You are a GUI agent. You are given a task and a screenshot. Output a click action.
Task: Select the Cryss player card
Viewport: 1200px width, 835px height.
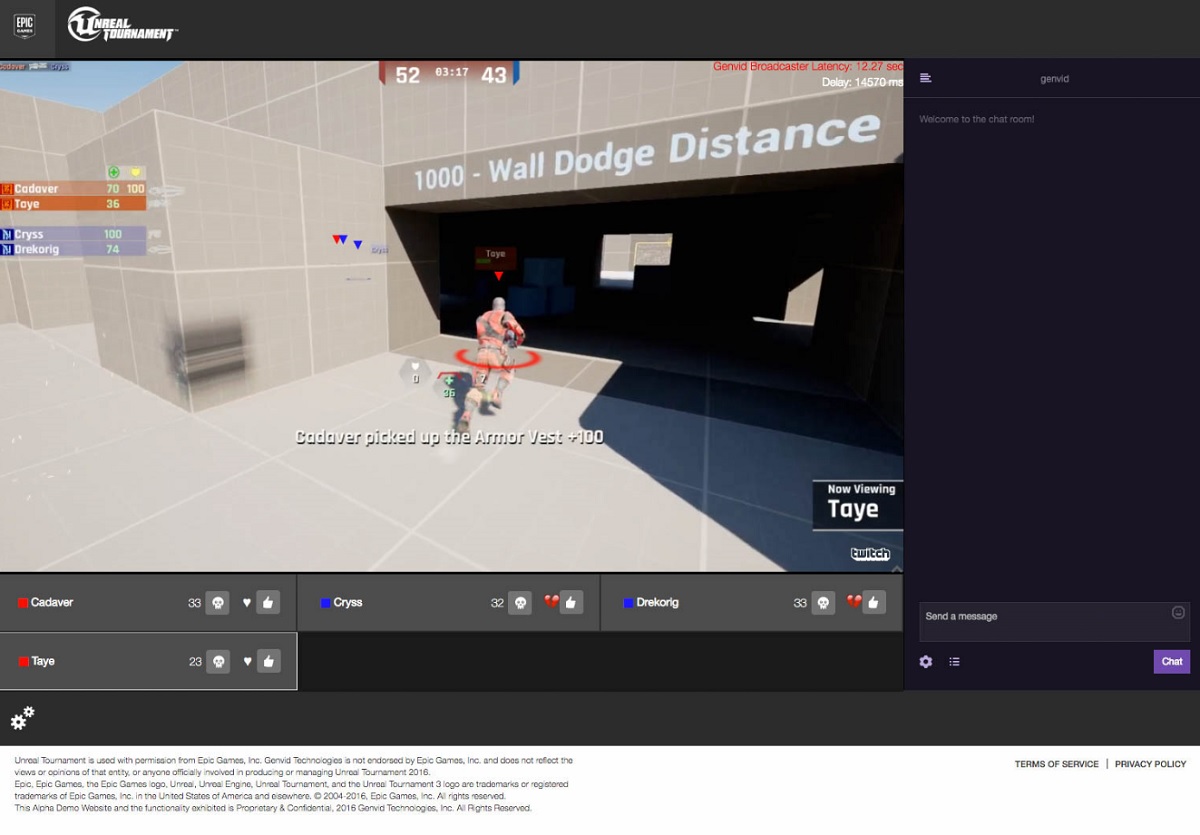(449, 603)
